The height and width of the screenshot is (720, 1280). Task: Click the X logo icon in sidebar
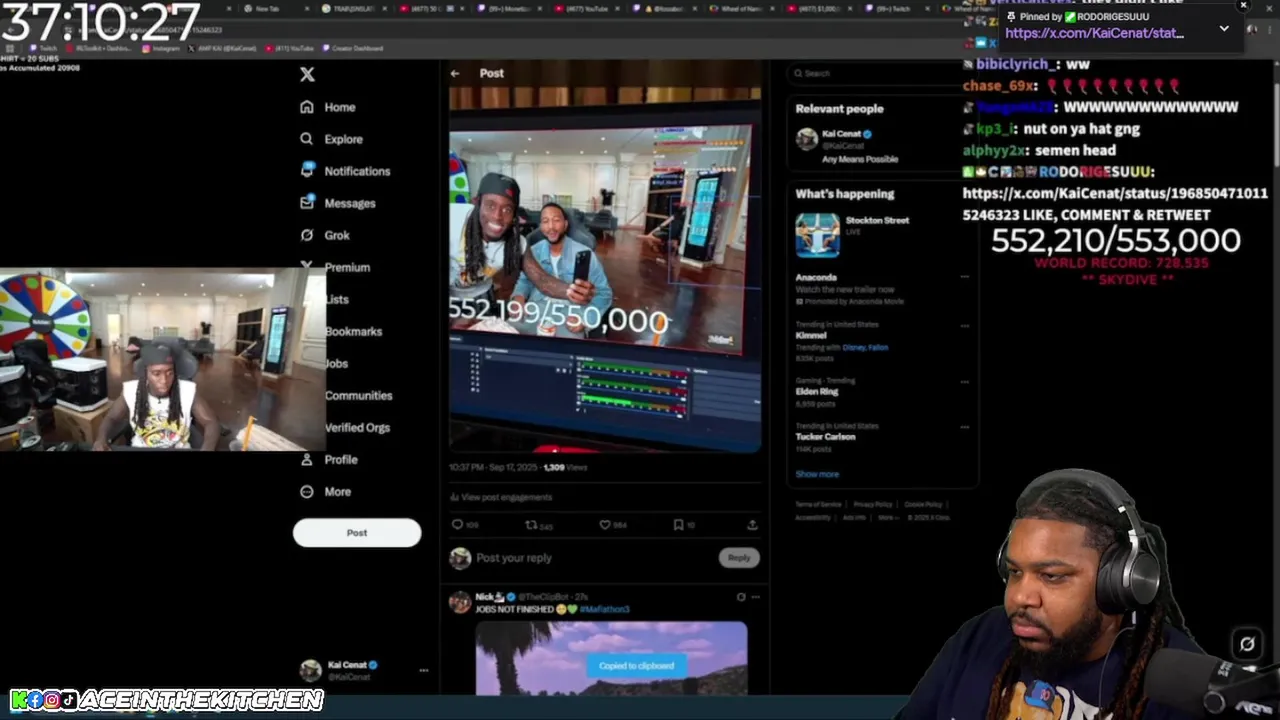point(307,75)
